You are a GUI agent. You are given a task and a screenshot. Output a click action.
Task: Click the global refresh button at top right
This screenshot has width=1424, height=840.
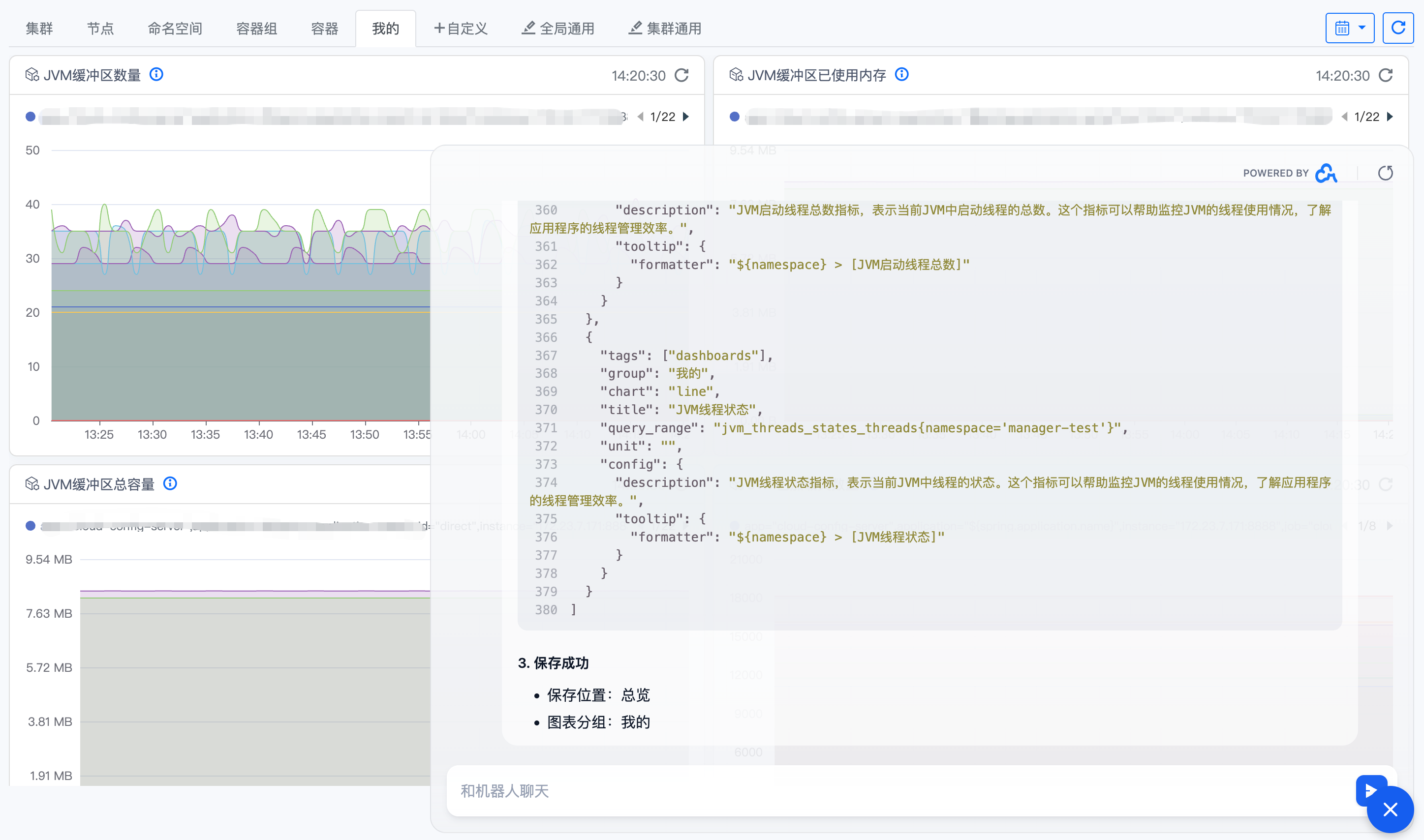tap(1397, 29)
